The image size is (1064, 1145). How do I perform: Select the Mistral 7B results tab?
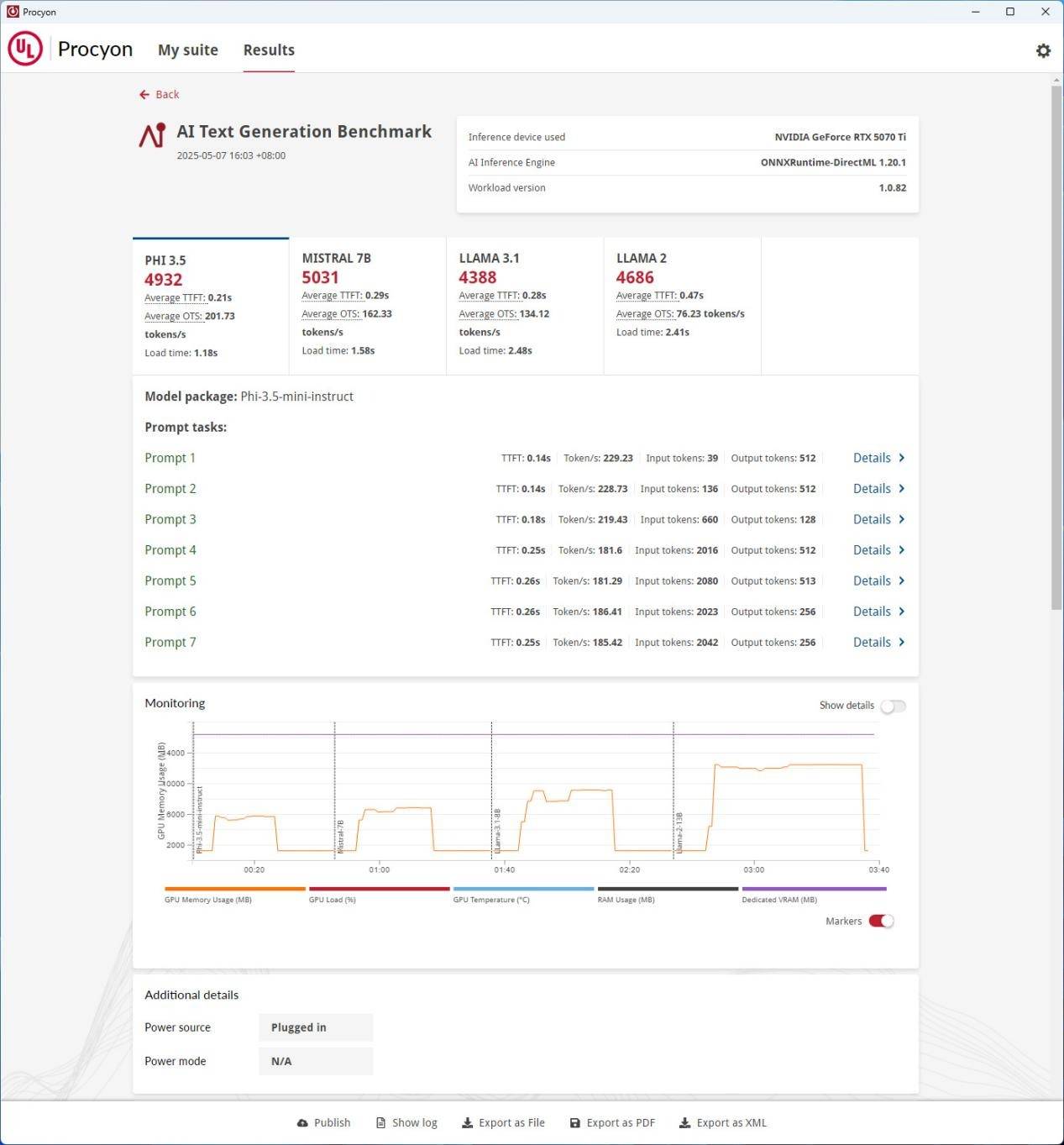[367, 304]
